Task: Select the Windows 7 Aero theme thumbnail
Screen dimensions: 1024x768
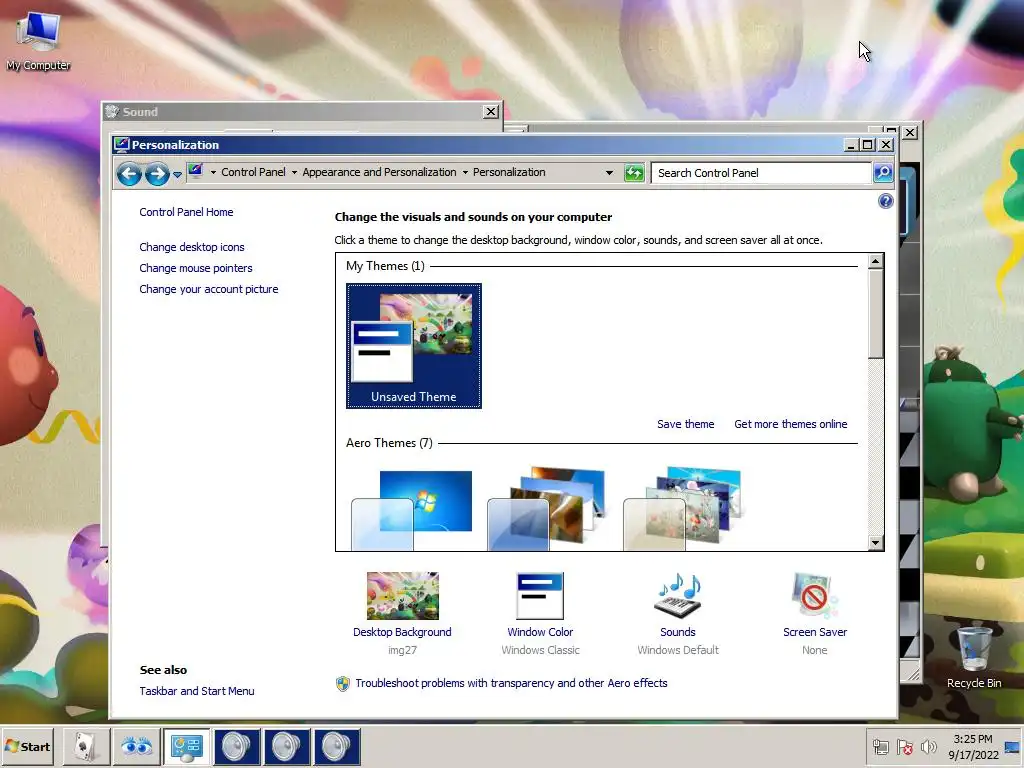Action: [x=411, y=509]
